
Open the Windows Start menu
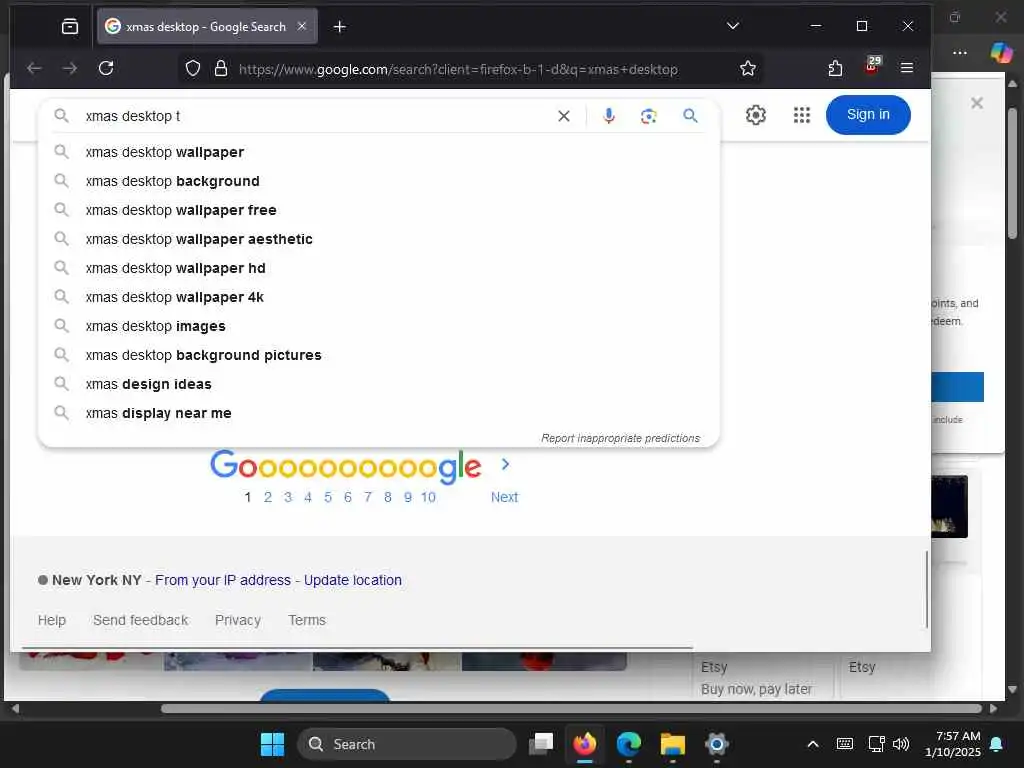[x=272, y=744]
